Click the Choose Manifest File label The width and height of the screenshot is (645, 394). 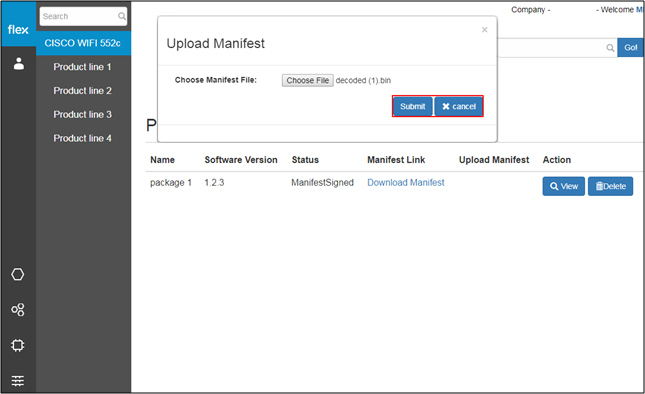(216, 80)
